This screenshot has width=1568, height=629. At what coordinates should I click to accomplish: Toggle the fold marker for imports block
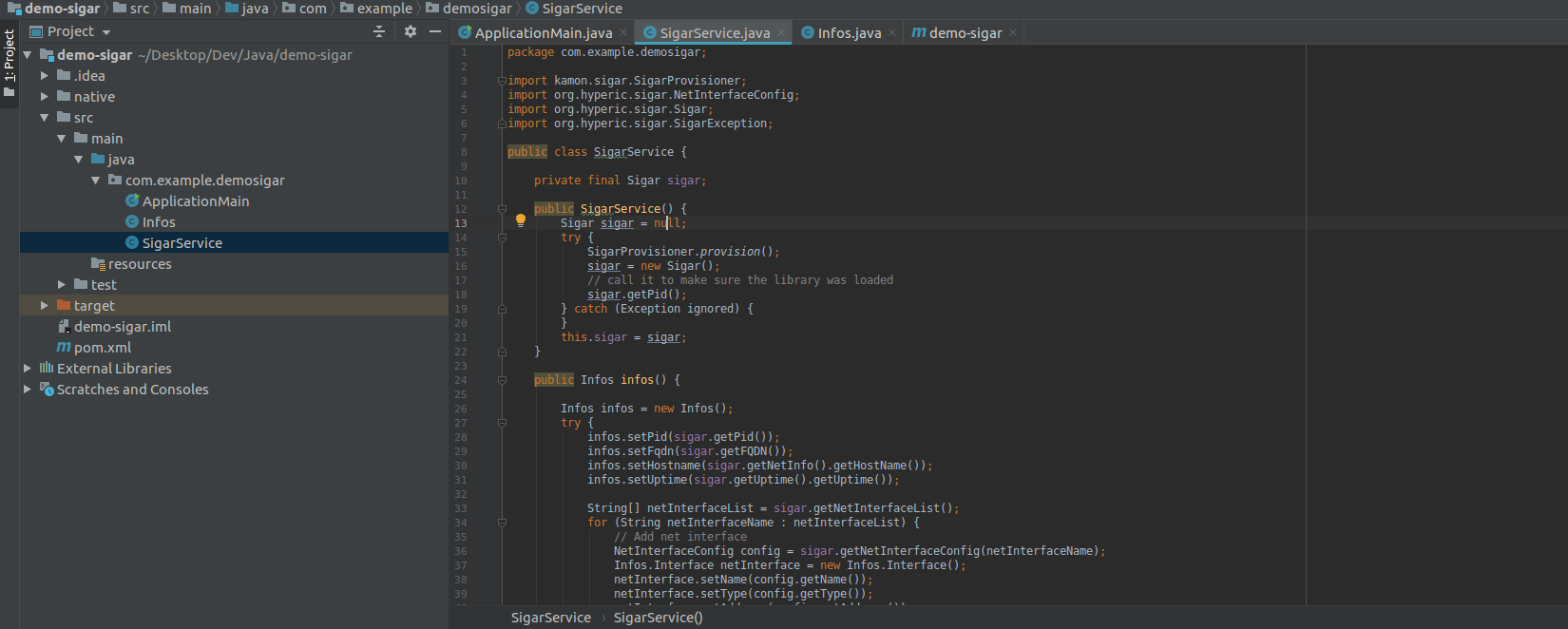[x=502, y=81]
